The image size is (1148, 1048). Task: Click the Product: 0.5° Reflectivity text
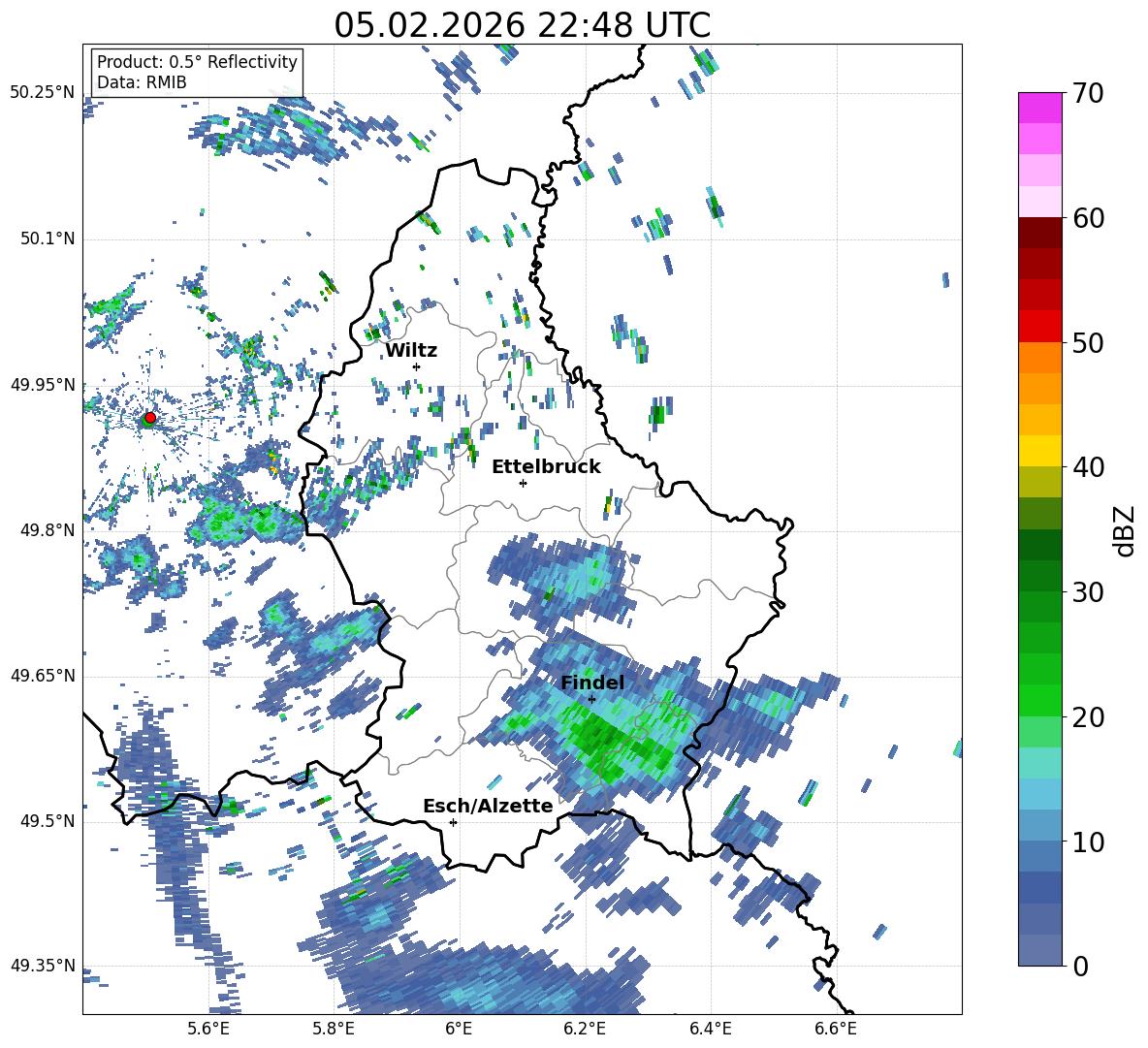[x=197, y=62]
